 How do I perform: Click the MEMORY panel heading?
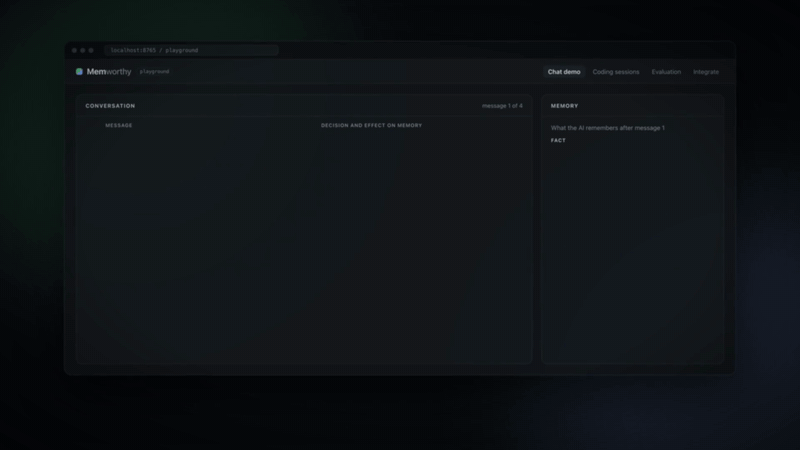point(564,106)
